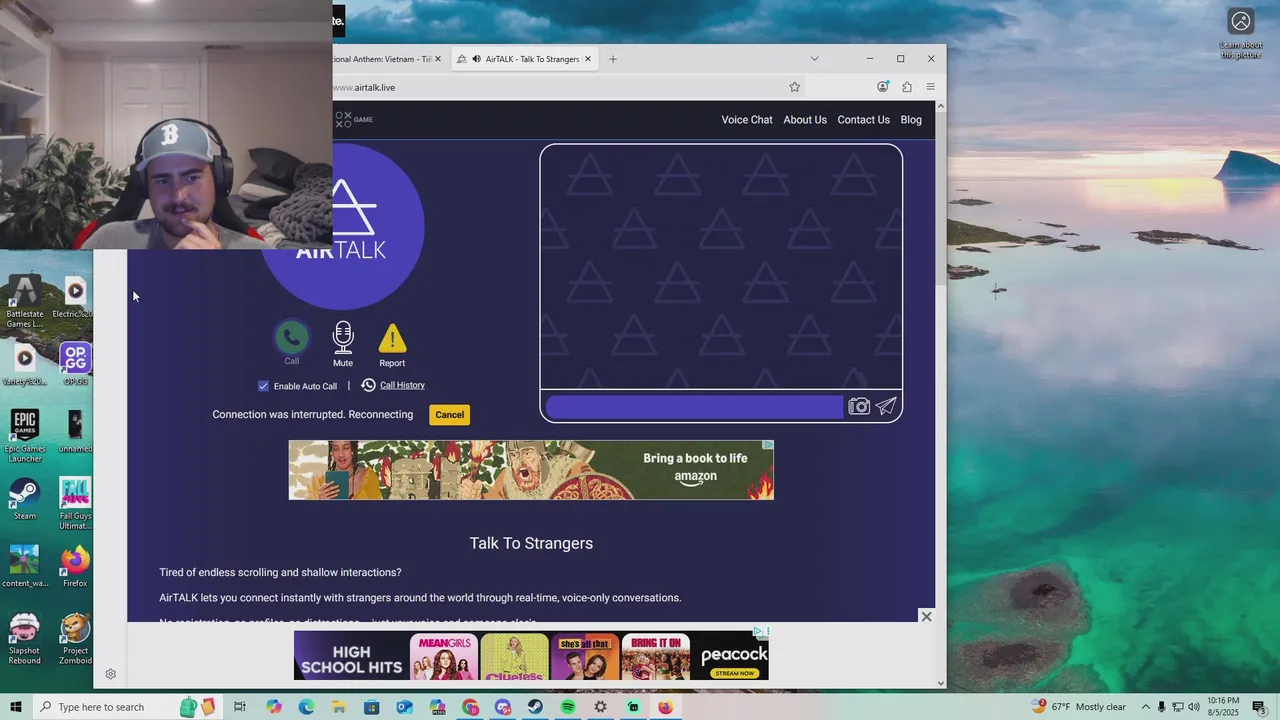1280x720 pixels.
Task: Click Steam icon in the taskbar
Action: click(536, 707)
